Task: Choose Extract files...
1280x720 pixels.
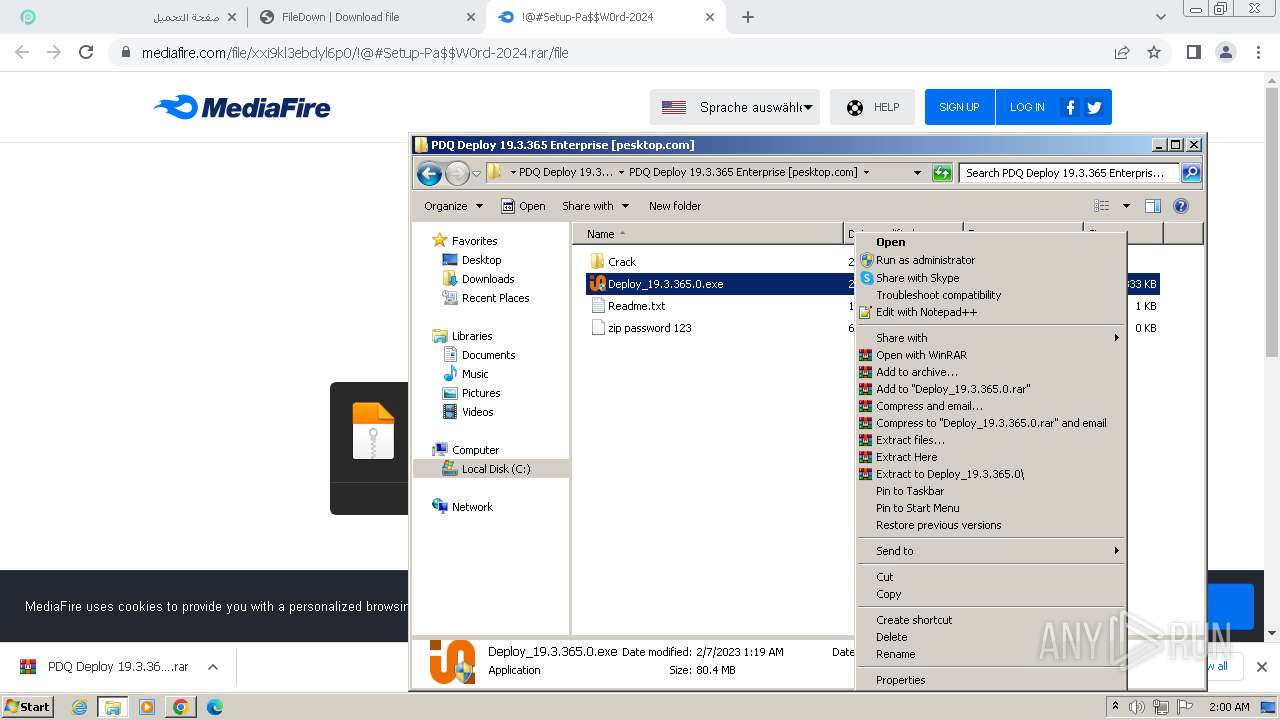Action: [x=990, y=440]
